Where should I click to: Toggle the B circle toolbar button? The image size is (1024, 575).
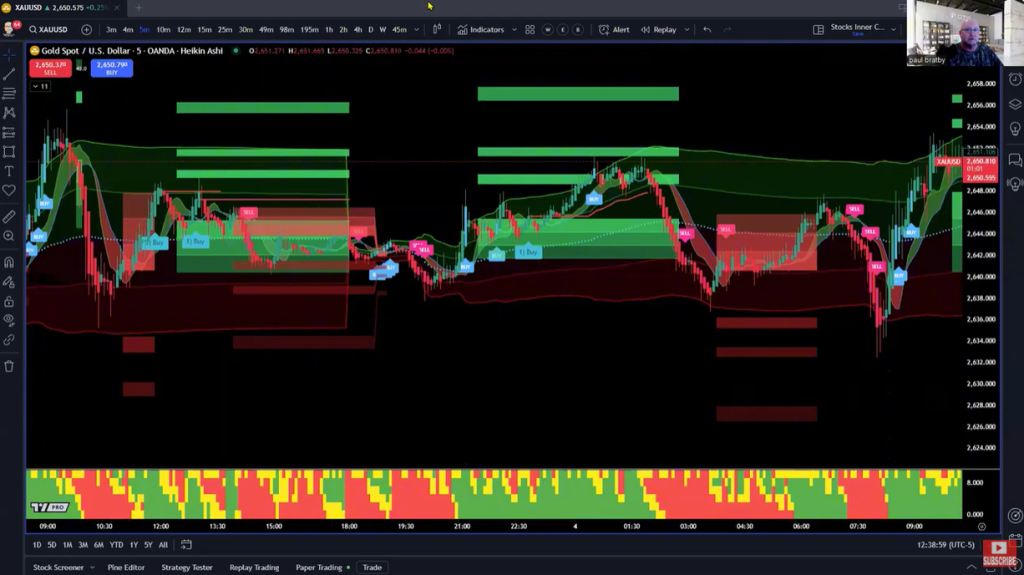(577, 29)
